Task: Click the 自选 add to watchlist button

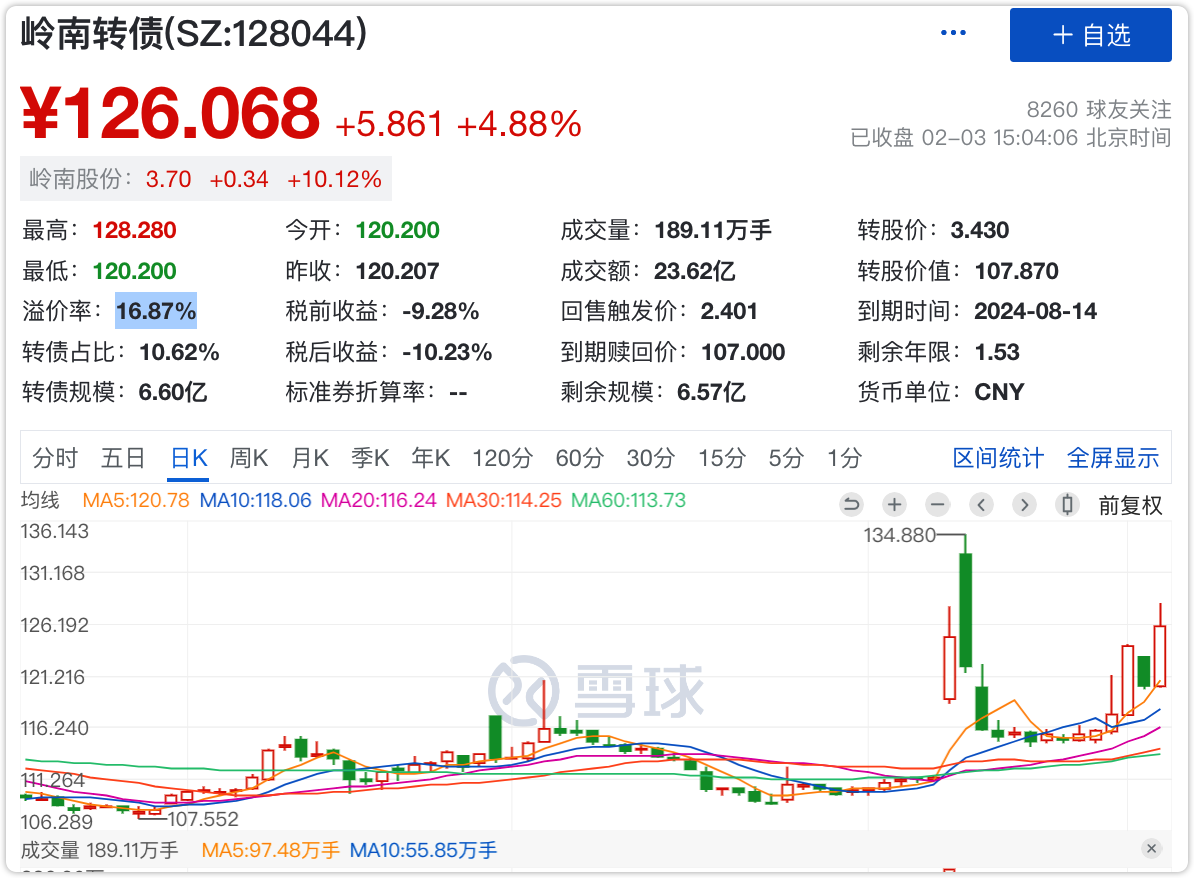Action: tap(1090, 35)
